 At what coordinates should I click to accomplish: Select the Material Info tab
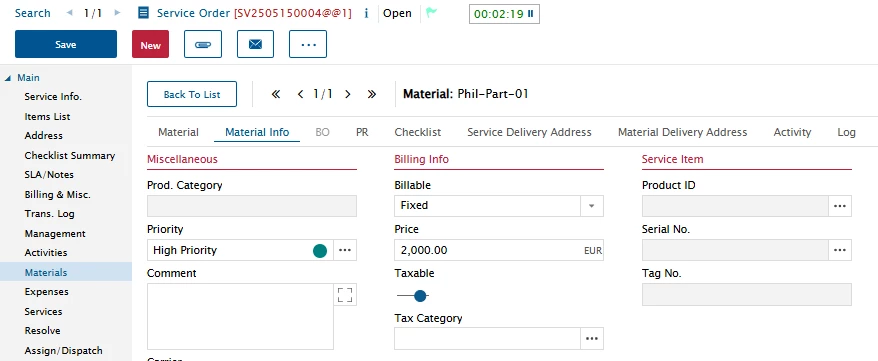257,132
